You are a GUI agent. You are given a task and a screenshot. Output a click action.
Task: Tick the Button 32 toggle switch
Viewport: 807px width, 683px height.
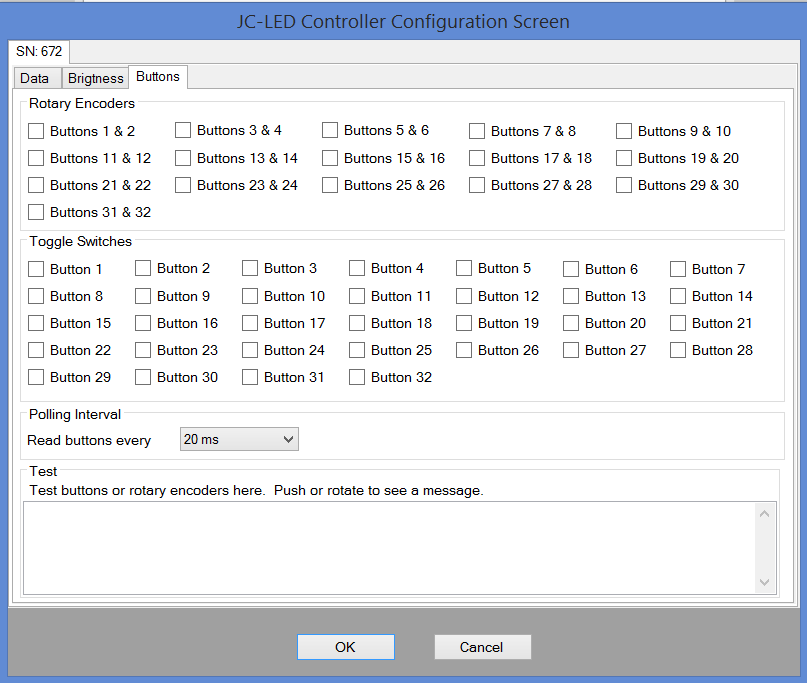[x=358, y=377]
